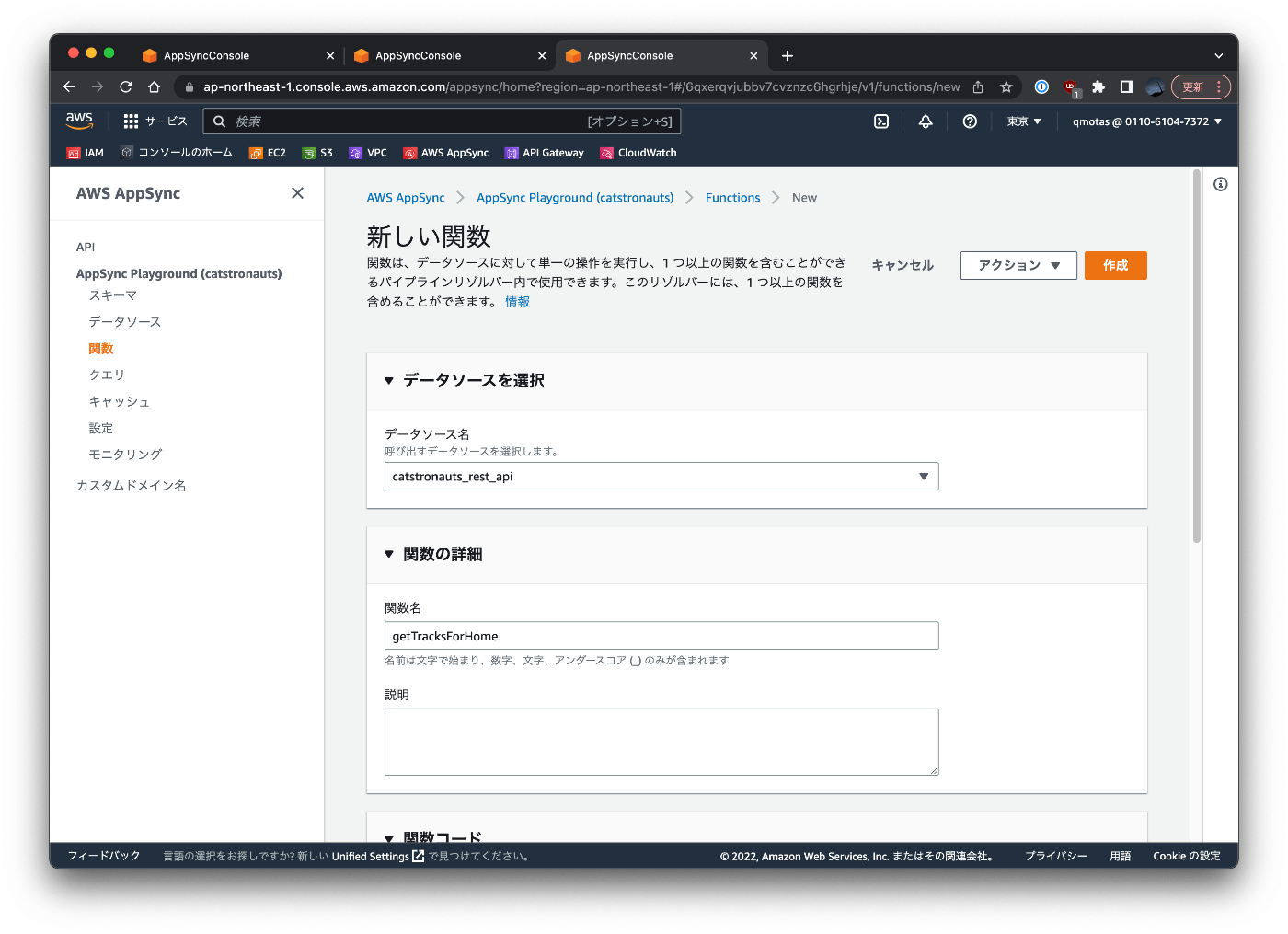Collapse the 関数の詳細 section
This screenshot has width=1288, height=934.
click(388, 555)
